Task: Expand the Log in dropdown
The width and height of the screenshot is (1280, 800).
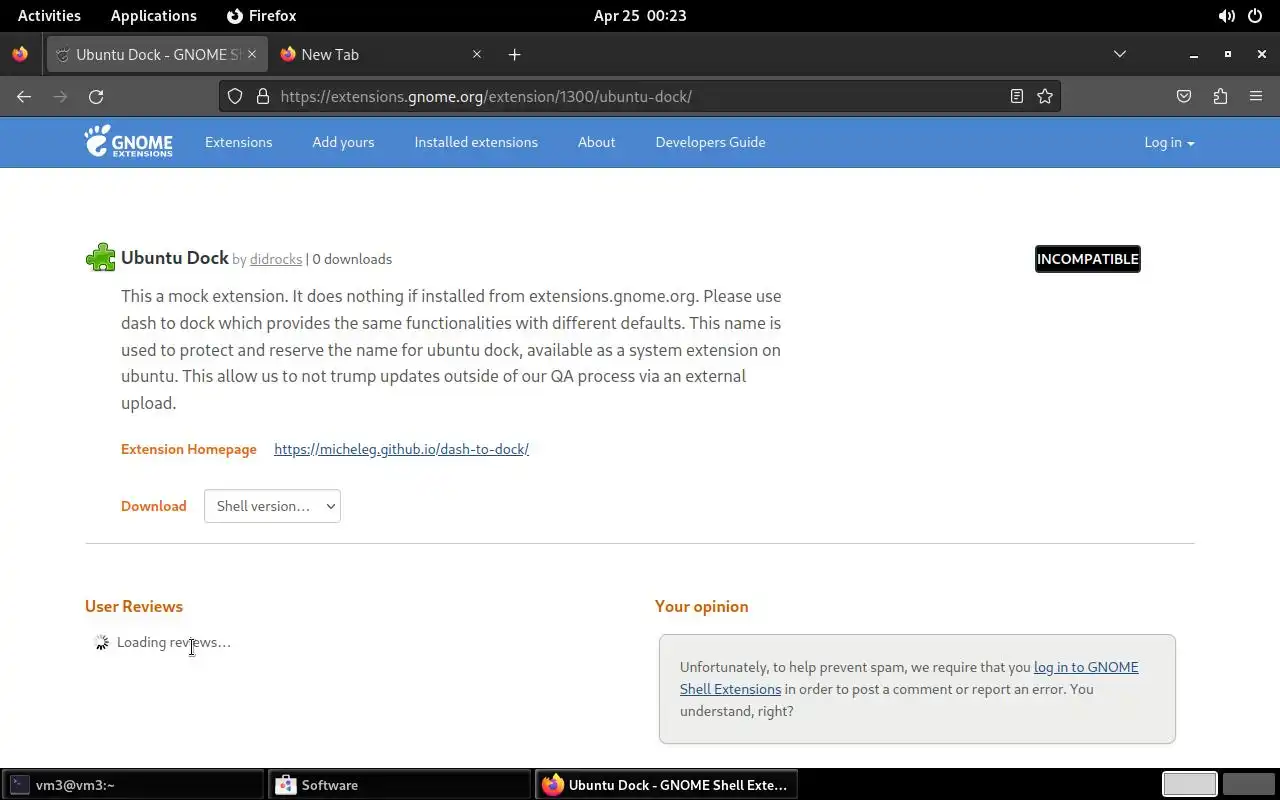Action: [1169, 142]
